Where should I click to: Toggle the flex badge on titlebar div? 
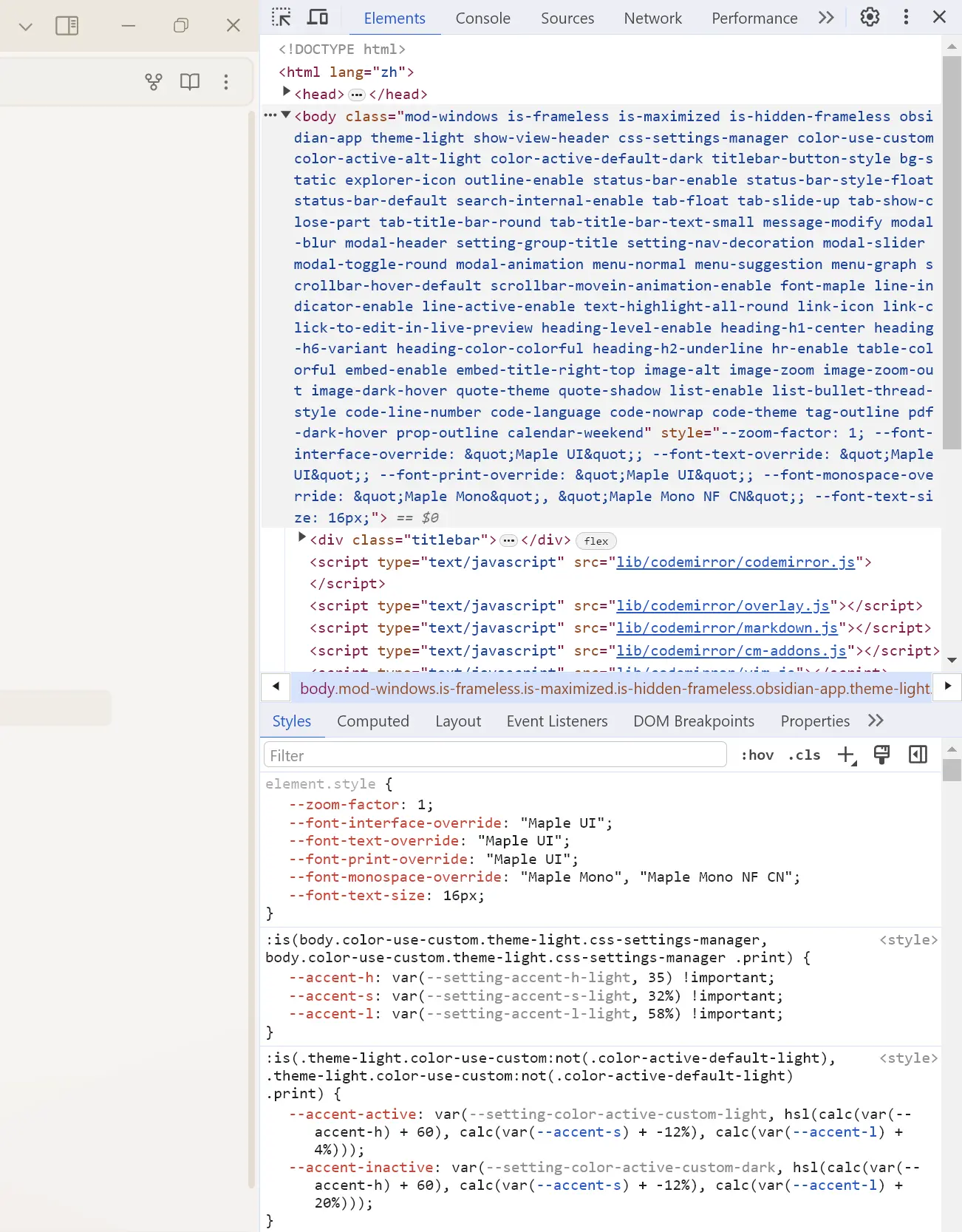[x=596, y=541]
